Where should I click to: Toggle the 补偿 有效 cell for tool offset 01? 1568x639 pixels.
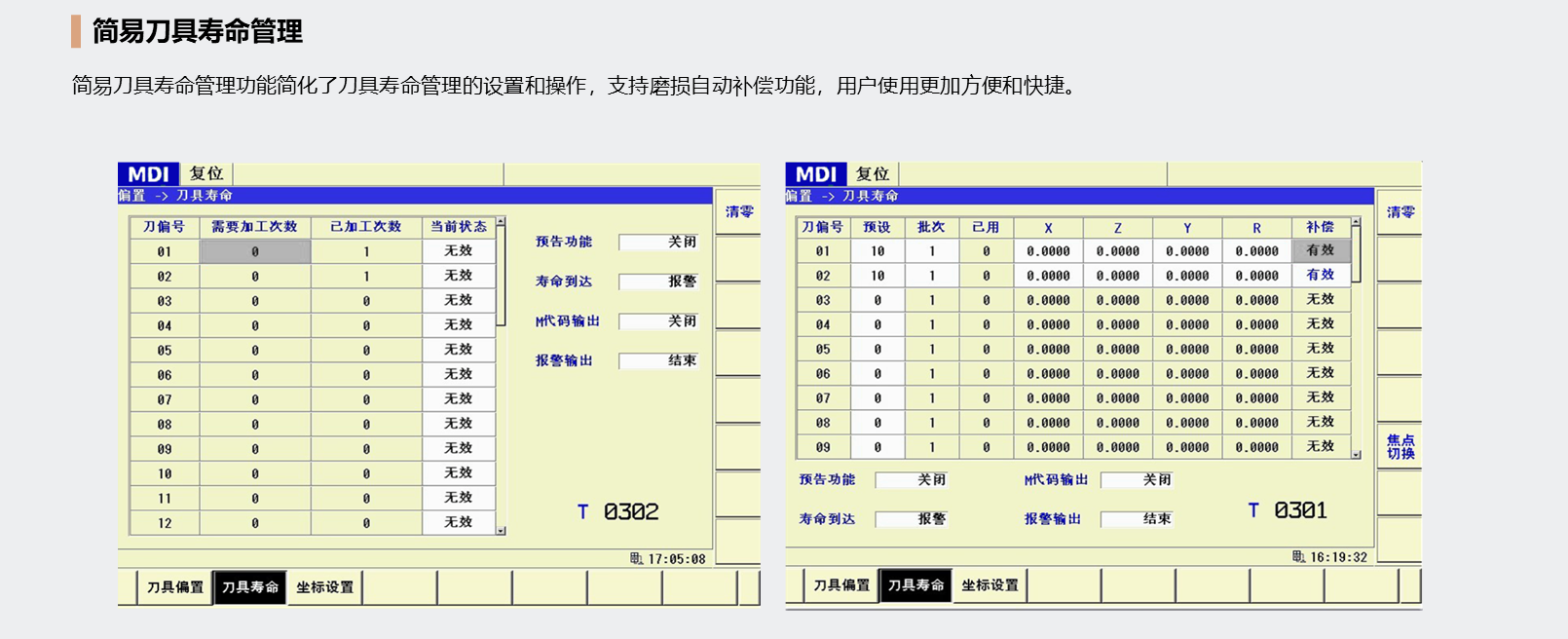click(x=1320, y=250)
